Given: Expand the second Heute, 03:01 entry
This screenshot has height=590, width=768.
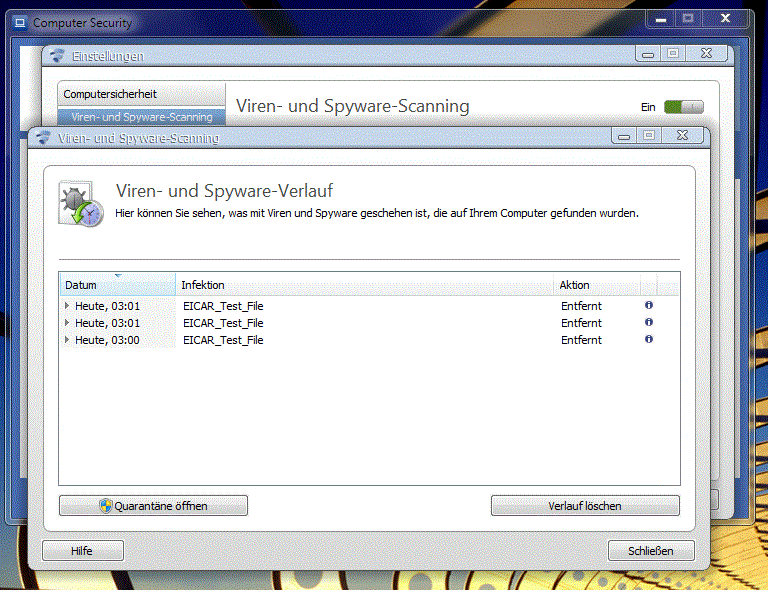Looking at the screenshot, I should click(x=67, y=323).
